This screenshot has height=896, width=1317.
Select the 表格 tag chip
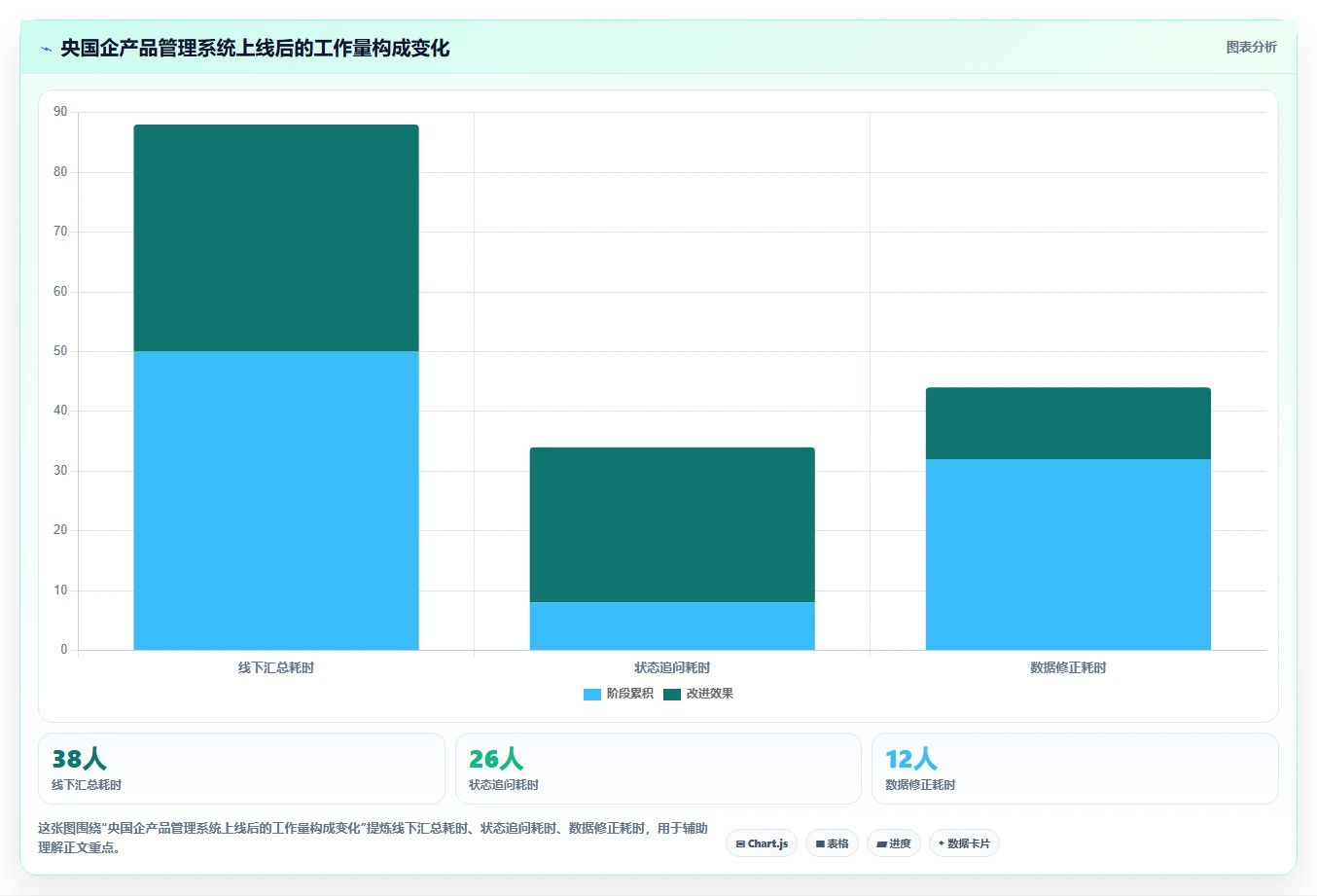832,843
